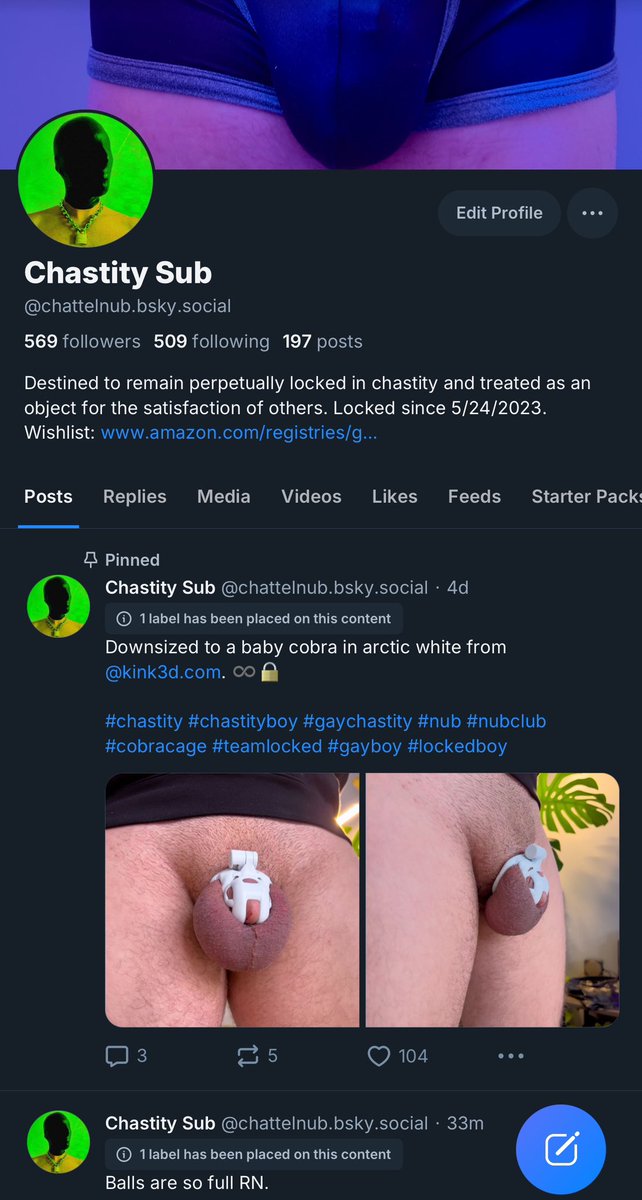Screen dimensions: 642x1200
Task: Open avatar beside the 33m post
Action: coord(58,1141)
